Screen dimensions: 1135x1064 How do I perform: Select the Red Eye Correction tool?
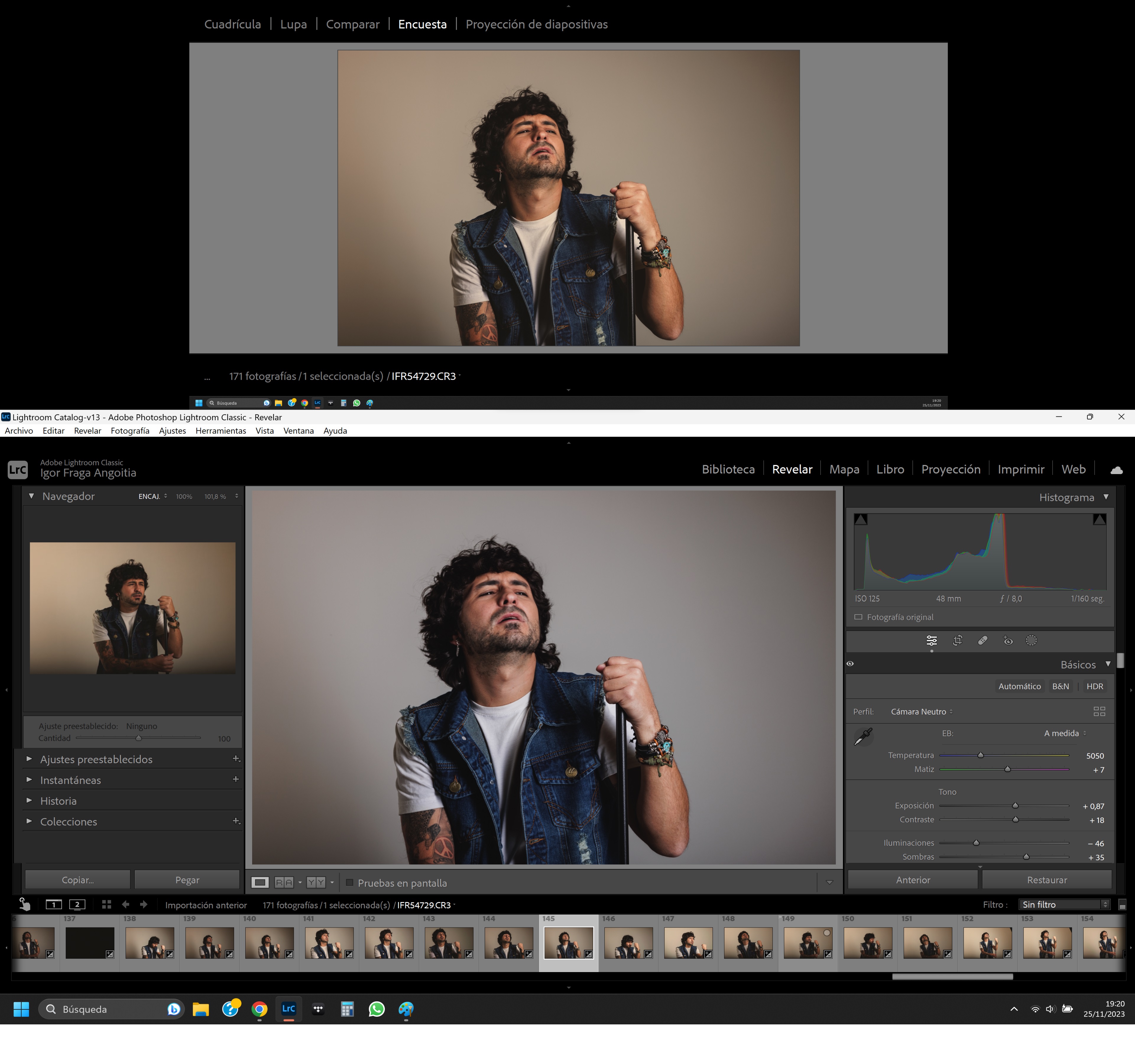(1008, 640)
